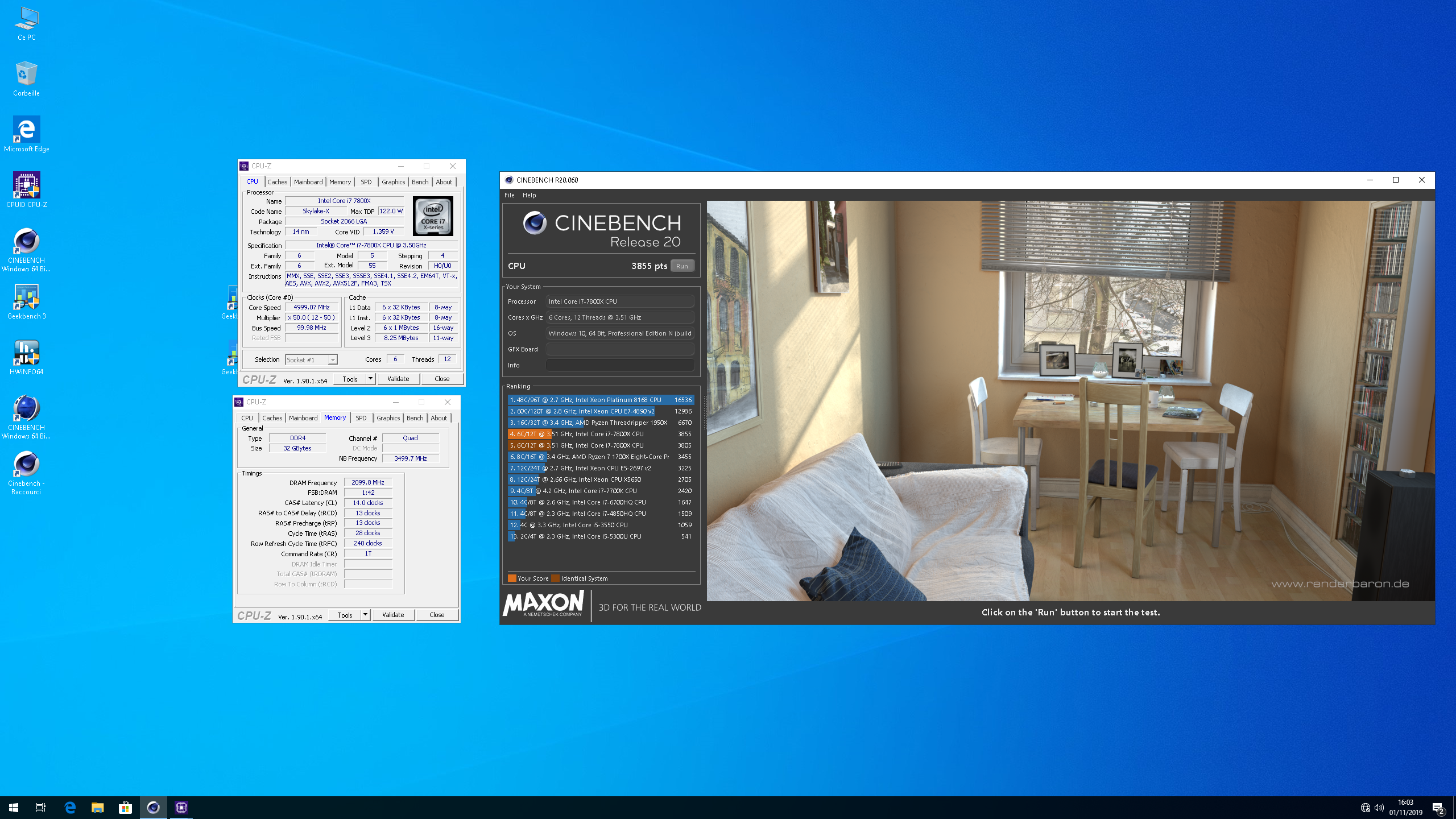The width and height of the screenshot is (1456, 819).
Task: Select ranking row 13 Core i5-5300U
Action: [601, 536]
